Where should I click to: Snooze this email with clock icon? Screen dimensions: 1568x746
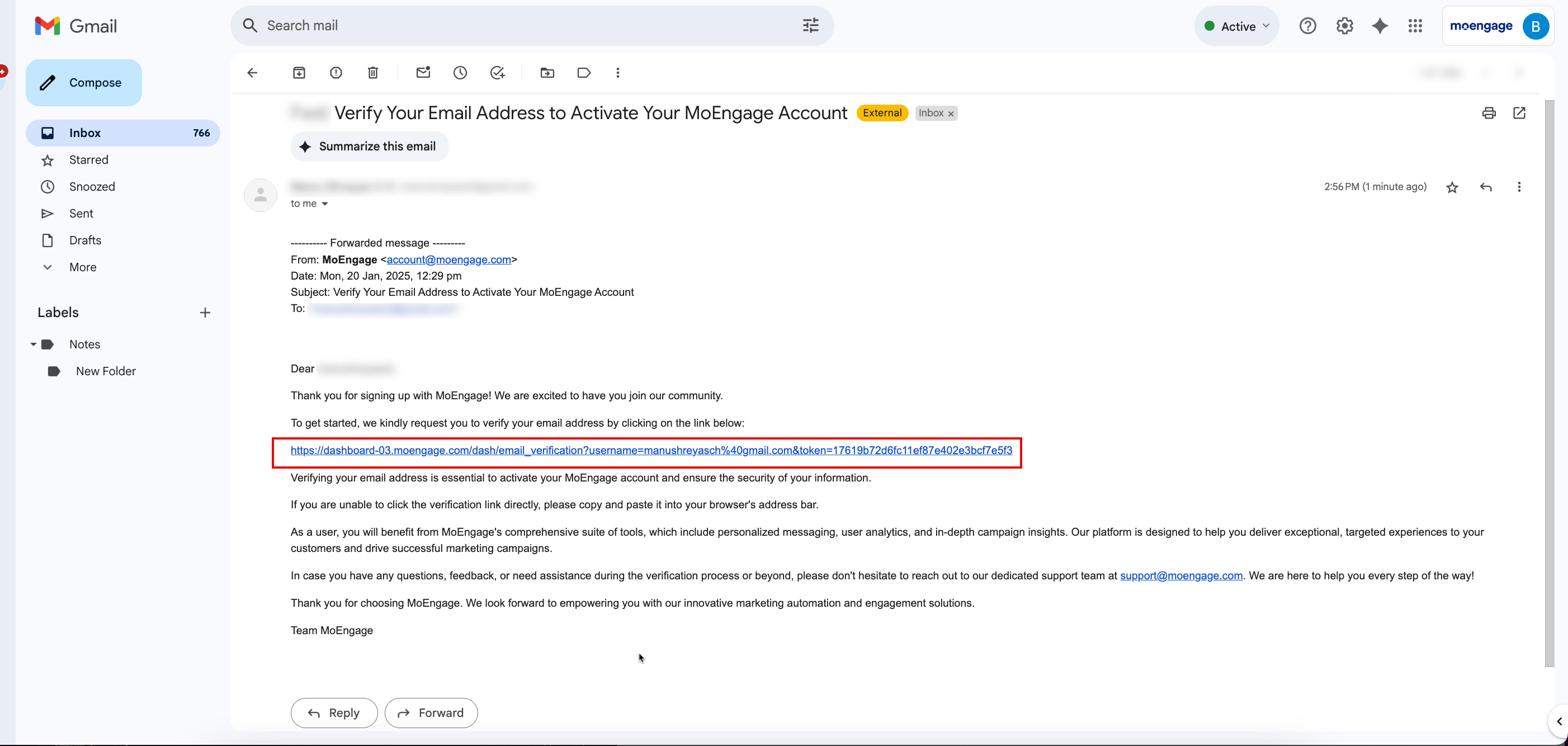[460, 73]
